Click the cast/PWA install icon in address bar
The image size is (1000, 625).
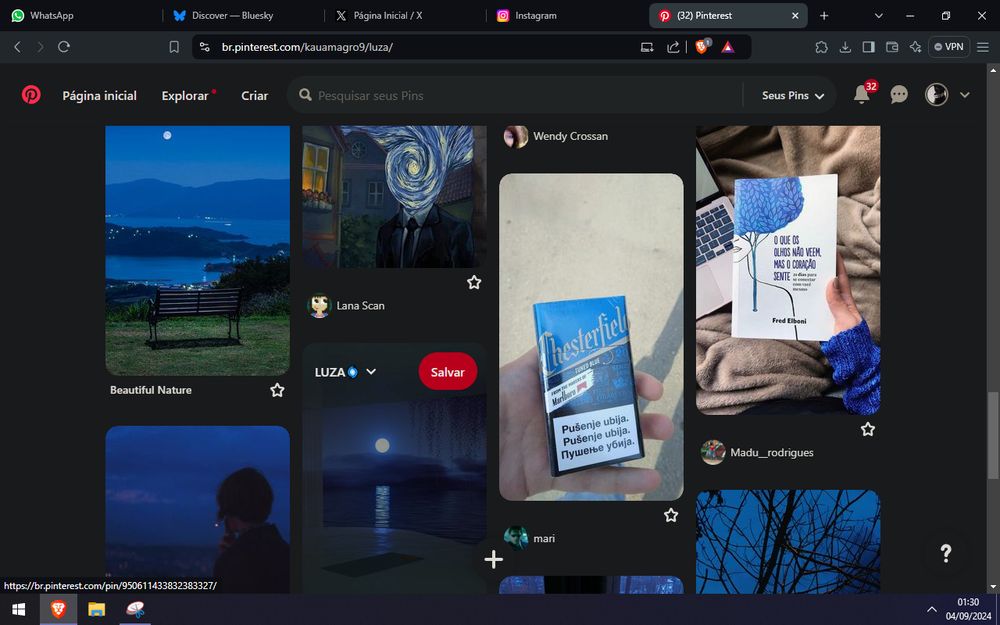[x=647, y=47]
